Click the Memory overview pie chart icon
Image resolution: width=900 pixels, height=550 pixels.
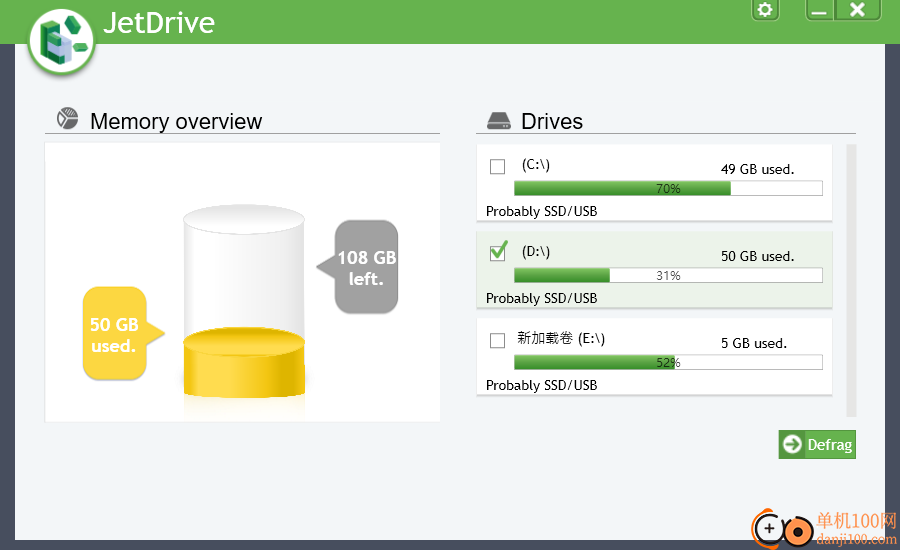(67, 118)
